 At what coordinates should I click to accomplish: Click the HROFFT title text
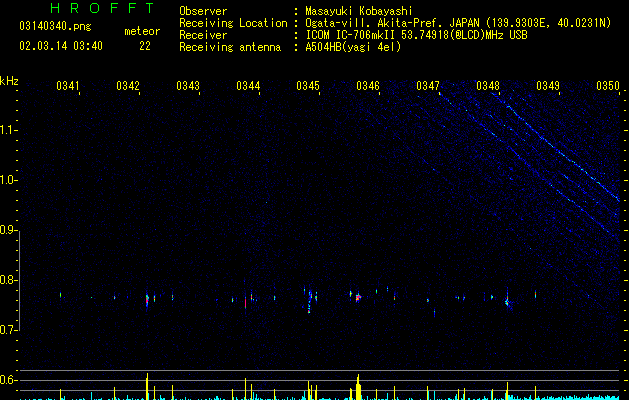(x=103, y=8)
